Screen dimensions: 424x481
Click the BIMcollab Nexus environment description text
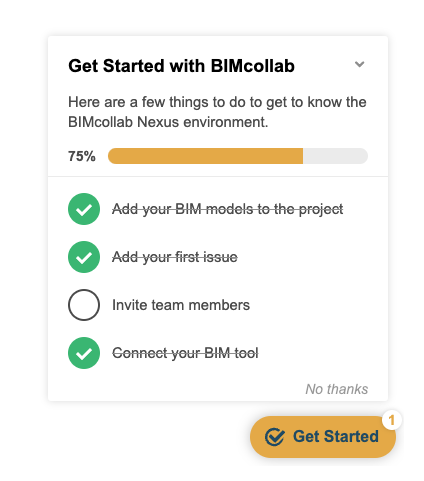click(217, 112)
